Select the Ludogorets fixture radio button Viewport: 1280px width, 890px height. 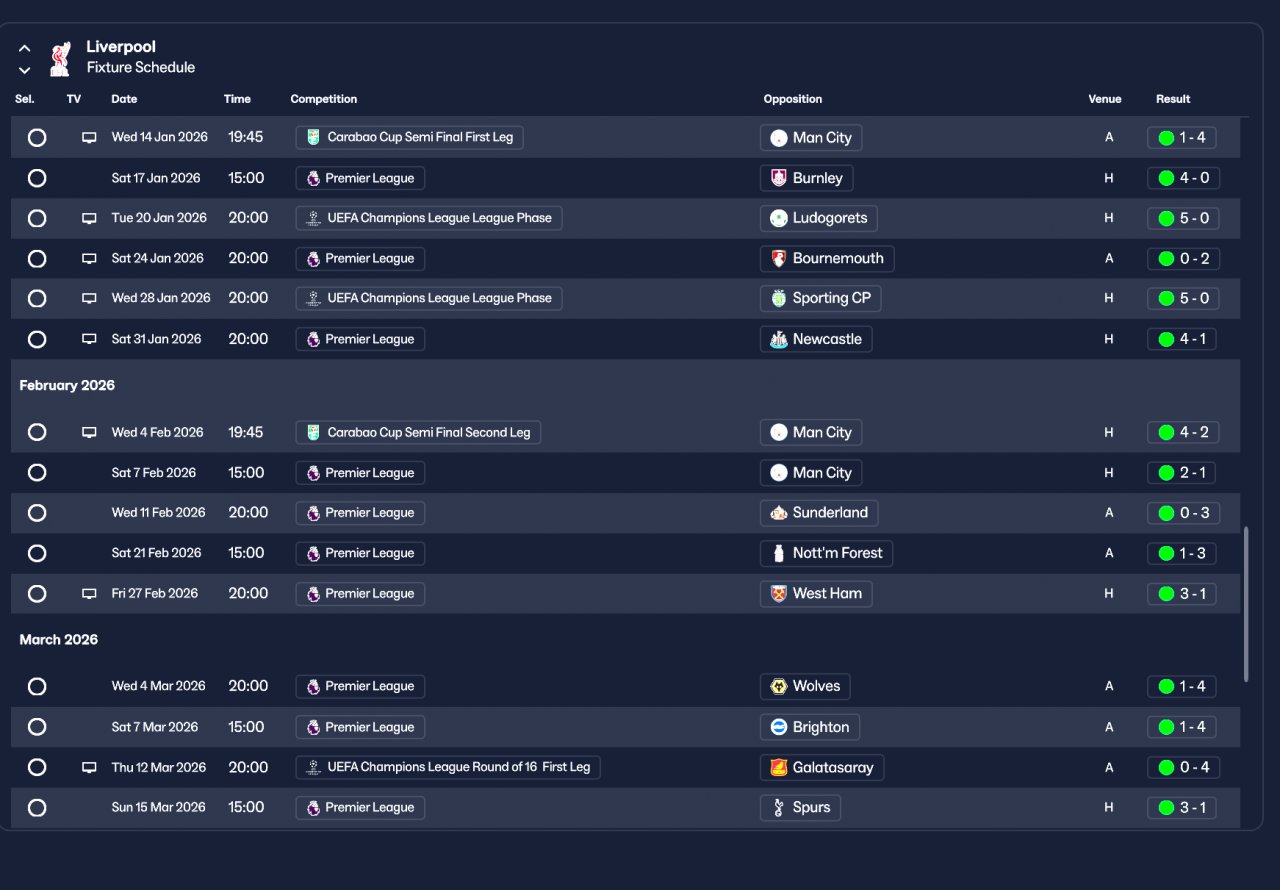click(x=37, y=218)
